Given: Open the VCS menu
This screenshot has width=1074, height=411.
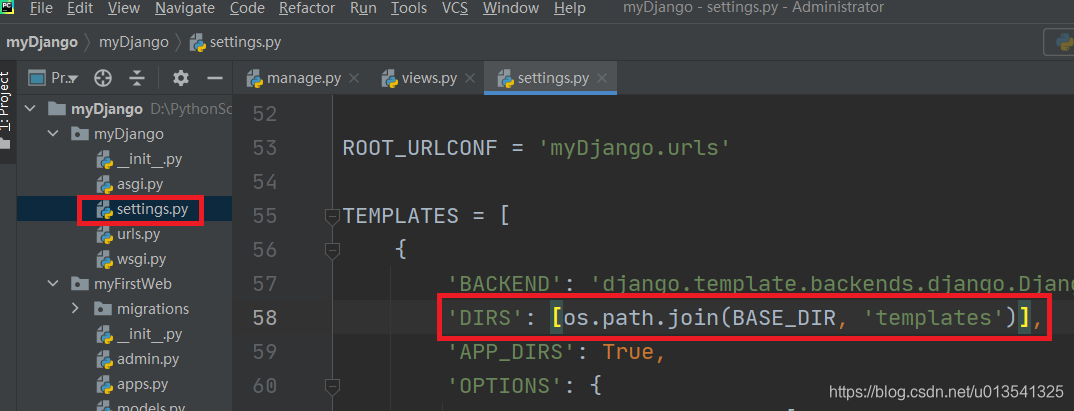Looking at the screenshot, I should pyautogui.click(x=455, y=8).
